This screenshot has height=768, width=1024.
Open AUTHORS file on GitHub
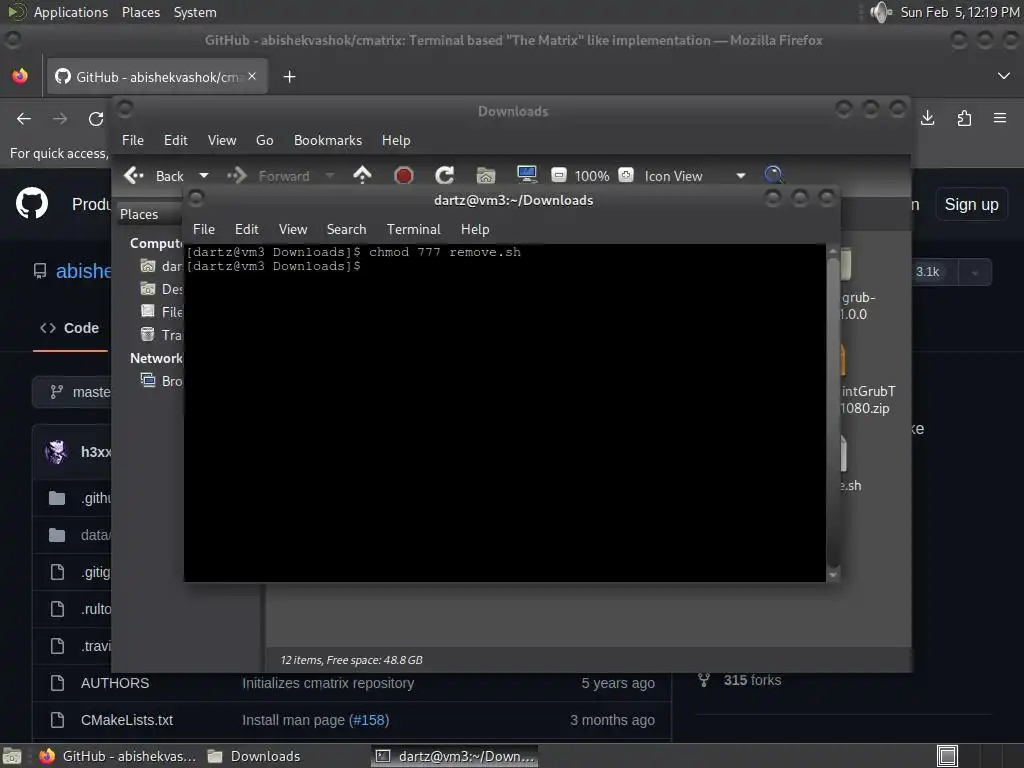(115, 683)
